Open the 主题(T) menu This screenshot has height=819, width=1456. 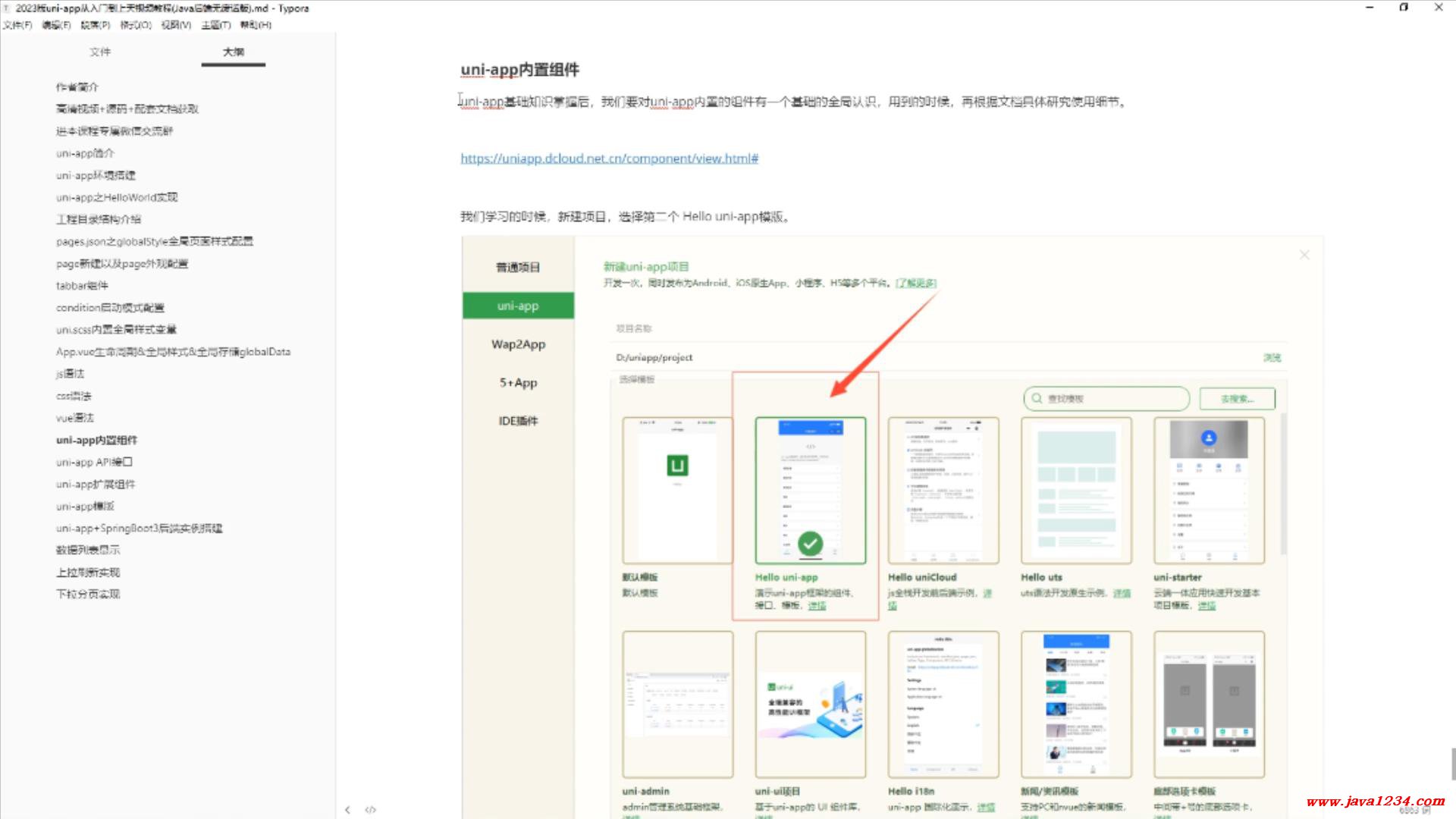[x=216, y=25]
